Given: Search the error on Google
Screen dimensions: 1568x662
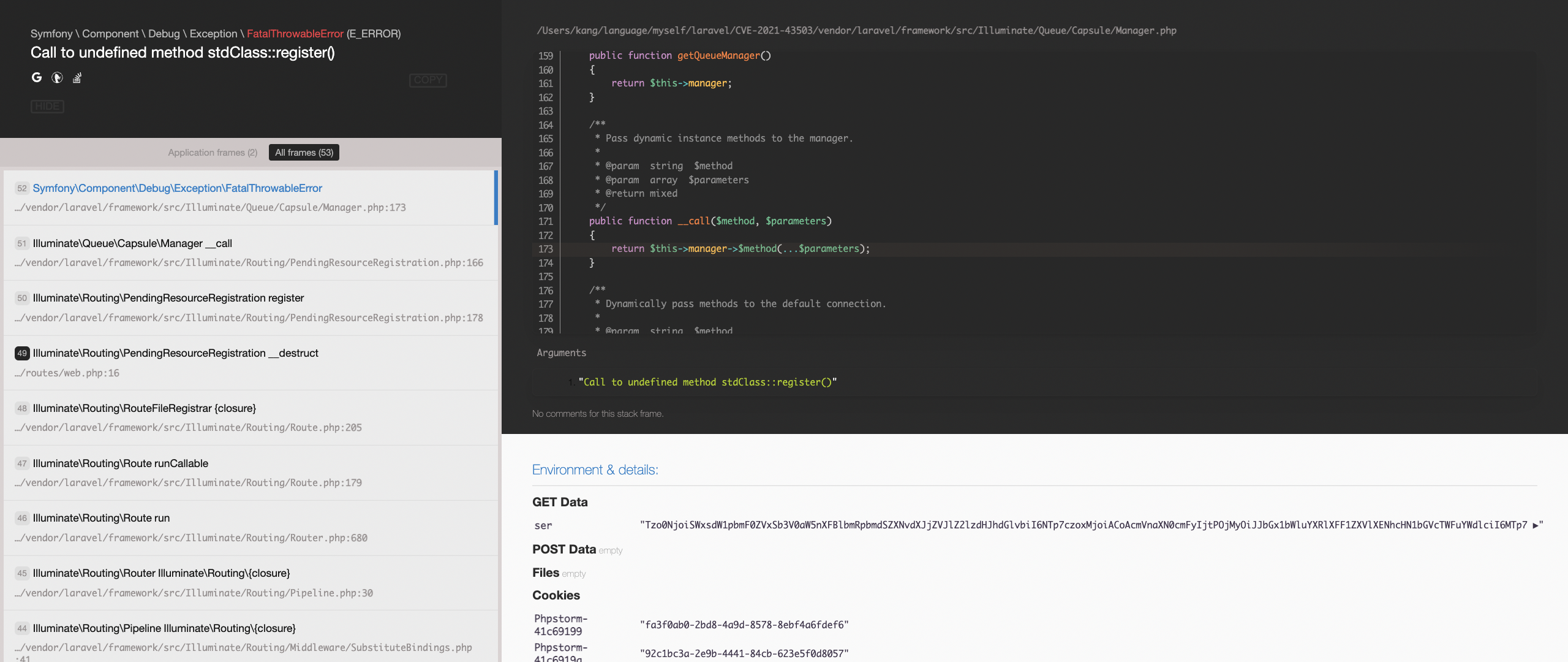Looking at the screenshot, I should 37,77.
